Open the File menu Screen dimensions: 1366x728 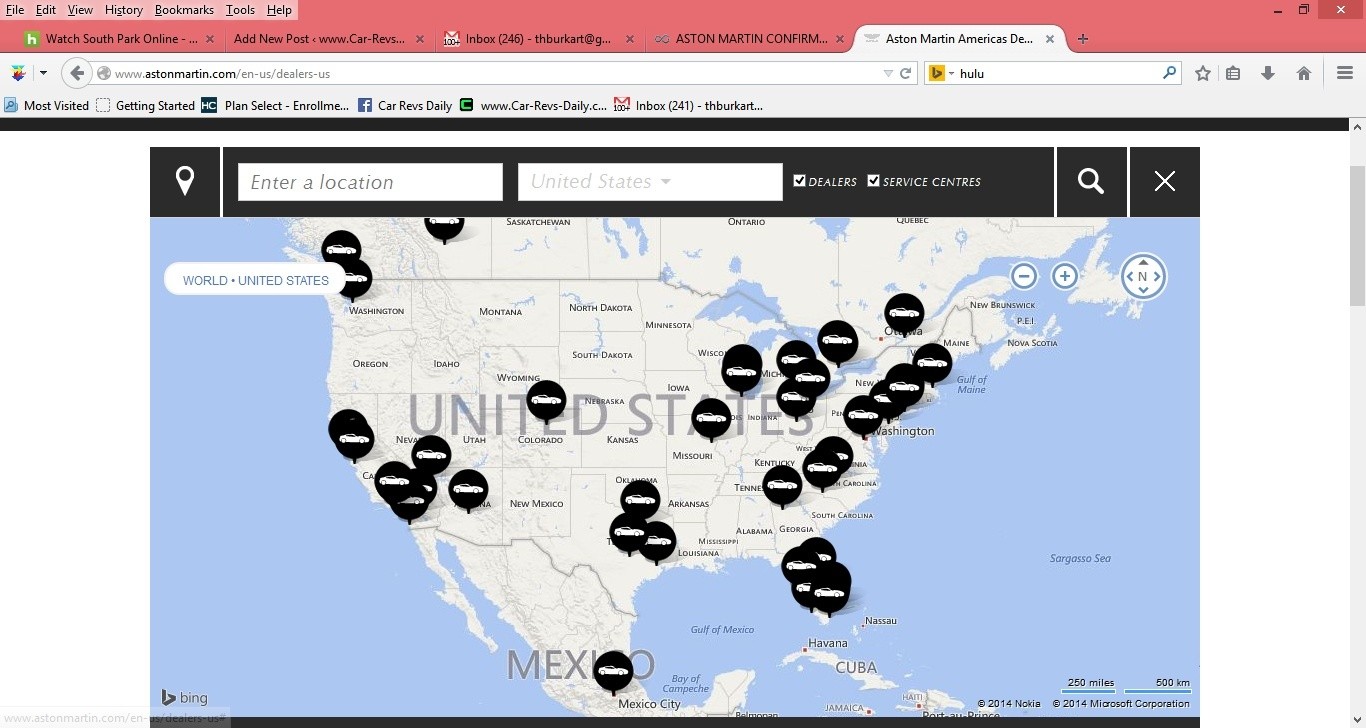point(15,10)
